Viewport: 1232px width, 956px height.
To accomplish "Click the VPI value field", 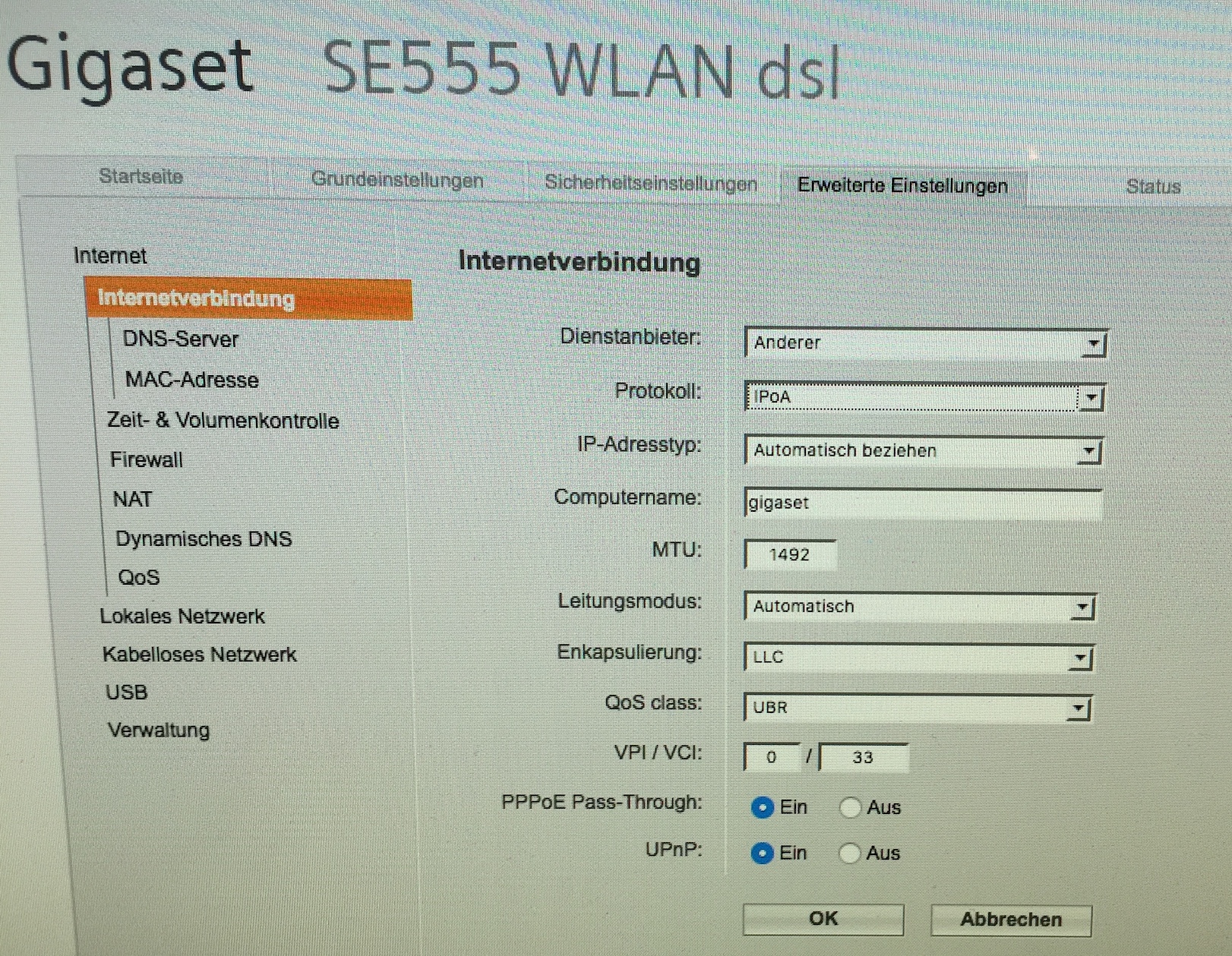I will coord(772,757).
